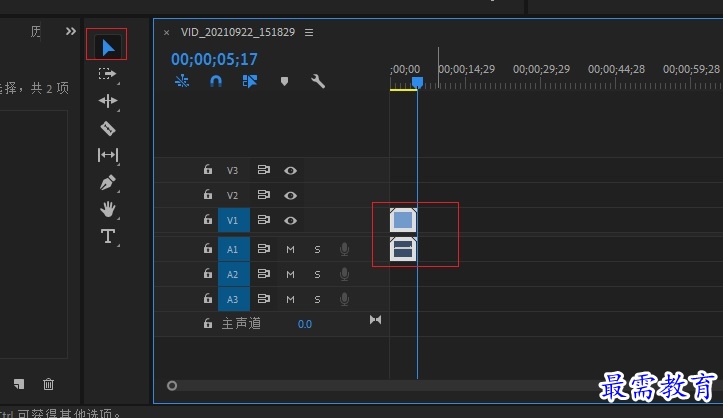Toggle sync lock for V3
This screenshot has width=723, height=418.
[x=263, y=170]
